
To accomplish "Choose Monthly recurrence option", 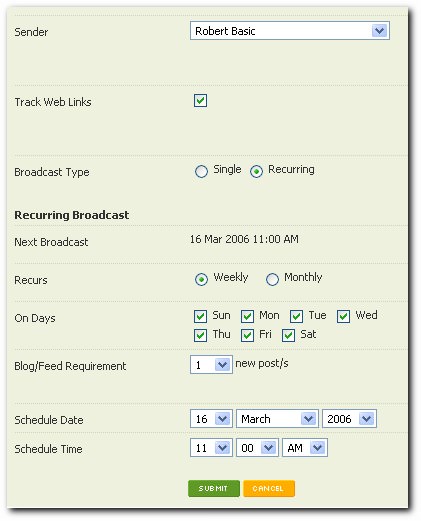I will [x=272, y=279].
